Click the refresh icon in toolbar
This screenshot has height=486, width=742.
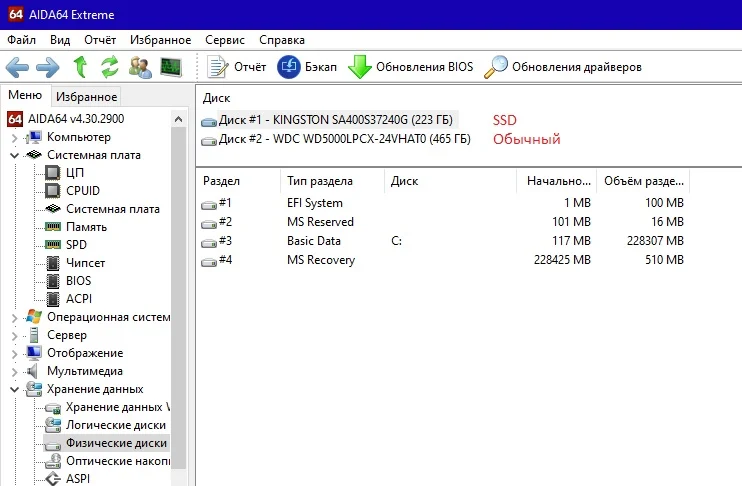point(109,67)
